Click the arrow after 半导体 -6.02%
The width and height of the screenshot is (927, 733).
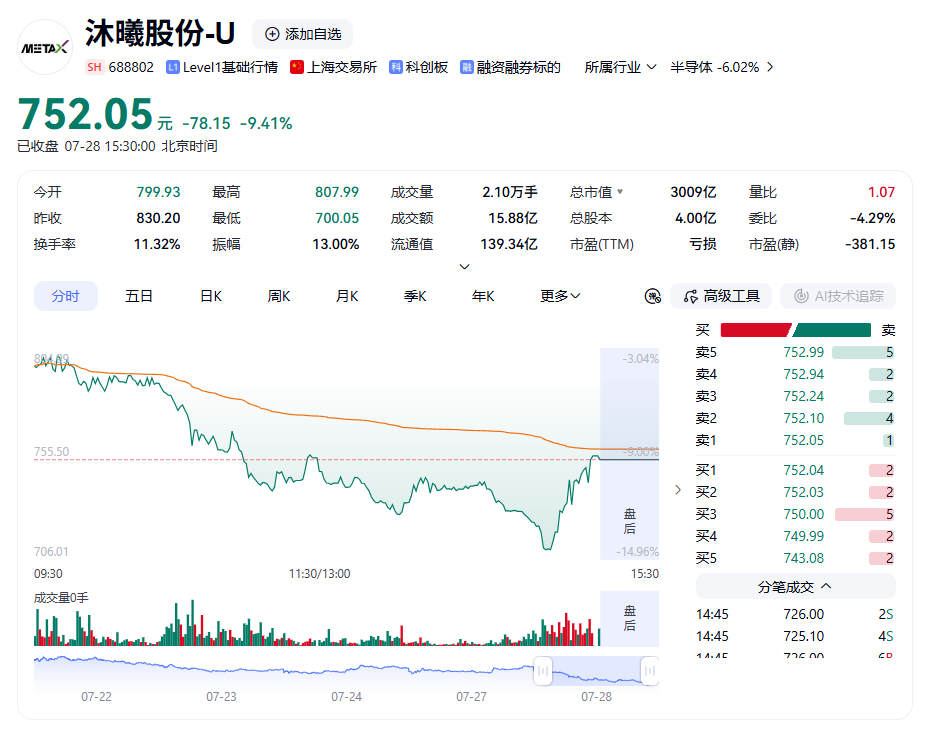click(x=770, y=67)
